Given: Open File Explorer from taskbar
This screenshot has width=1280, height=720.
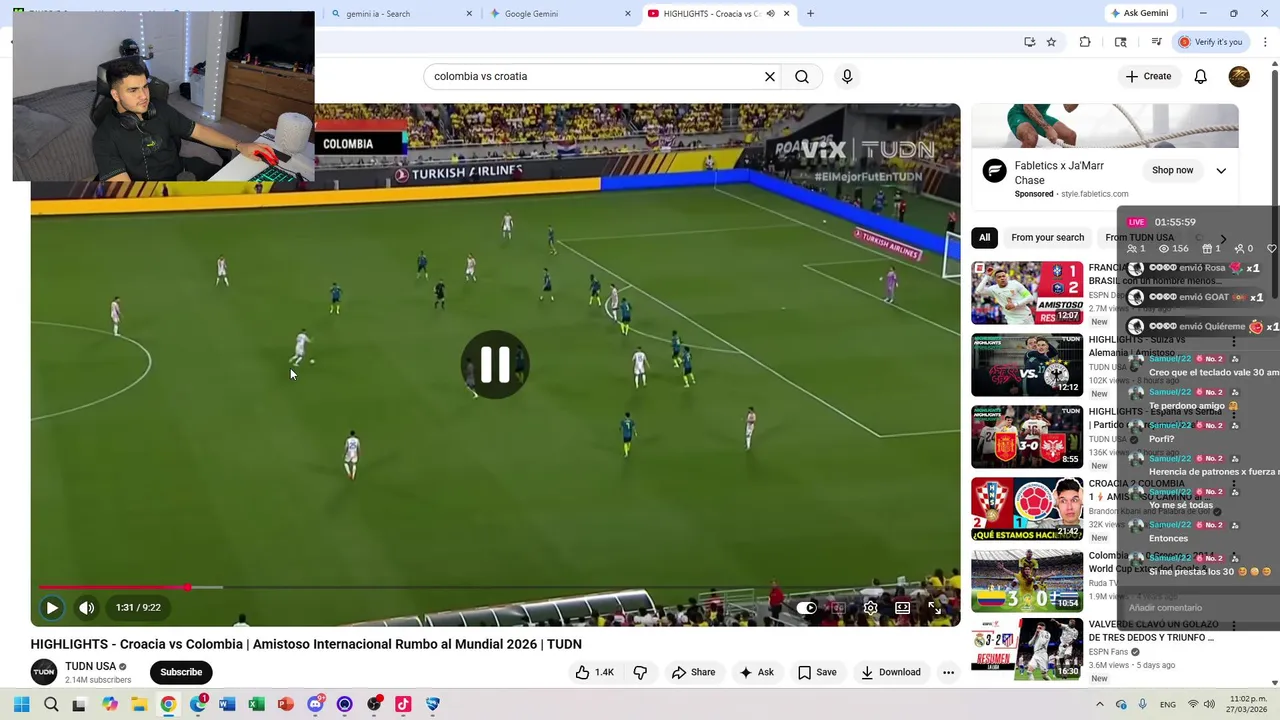Looking at the screenshot, I should (139, 704).
